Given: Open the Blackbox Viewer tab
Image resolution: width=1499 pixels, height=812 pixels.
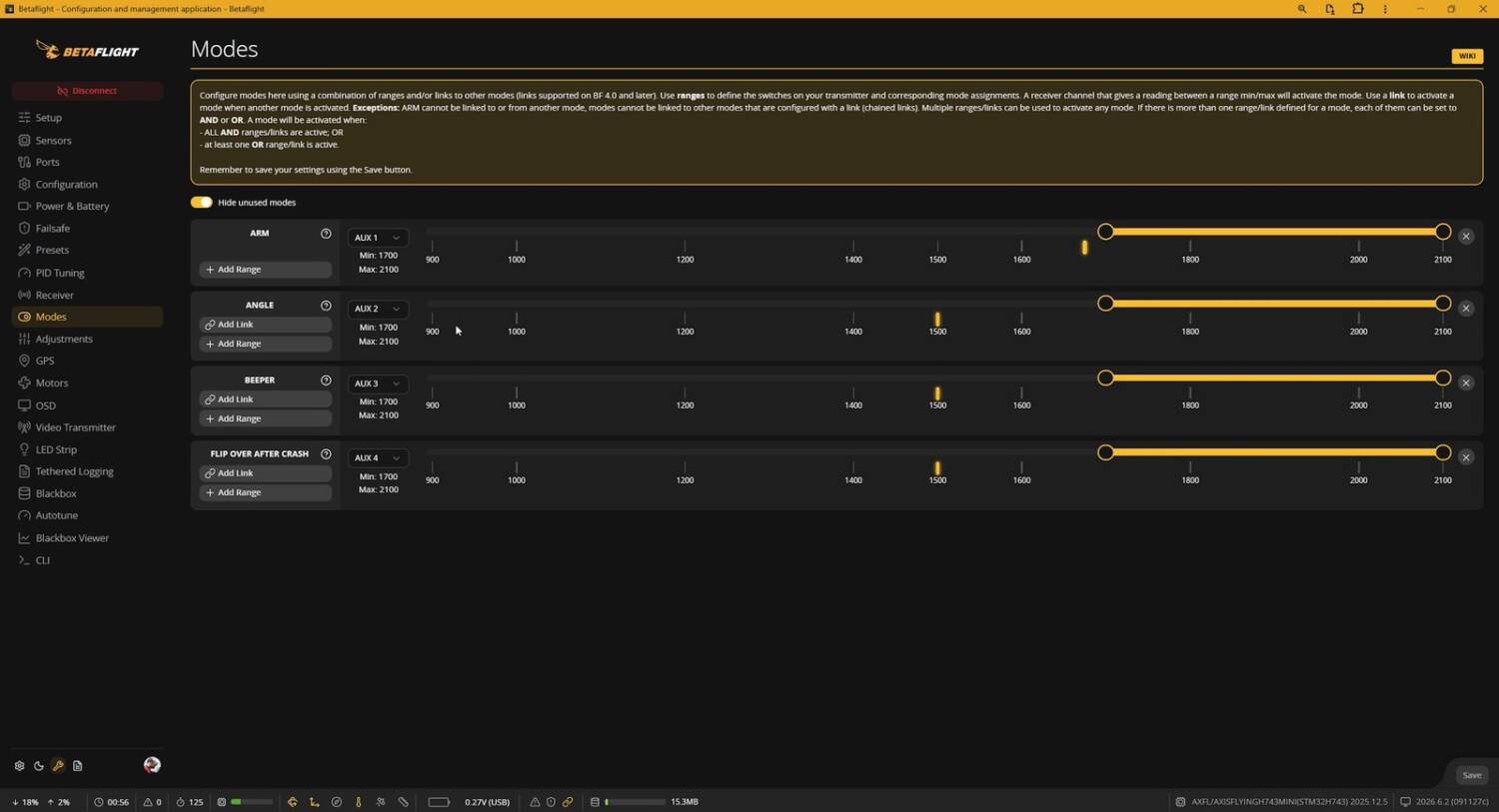Looking at the screenshot, I should [x=87, y=538].
